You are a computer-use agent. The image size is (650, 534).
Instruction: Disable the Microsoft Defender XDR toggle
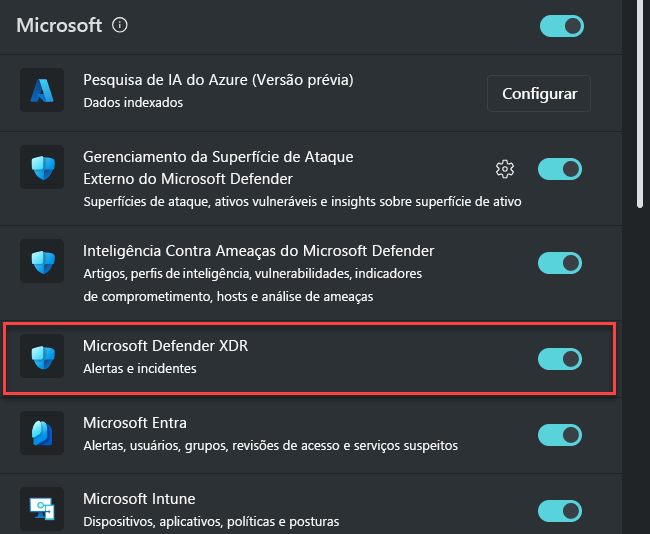pos(560,359)
